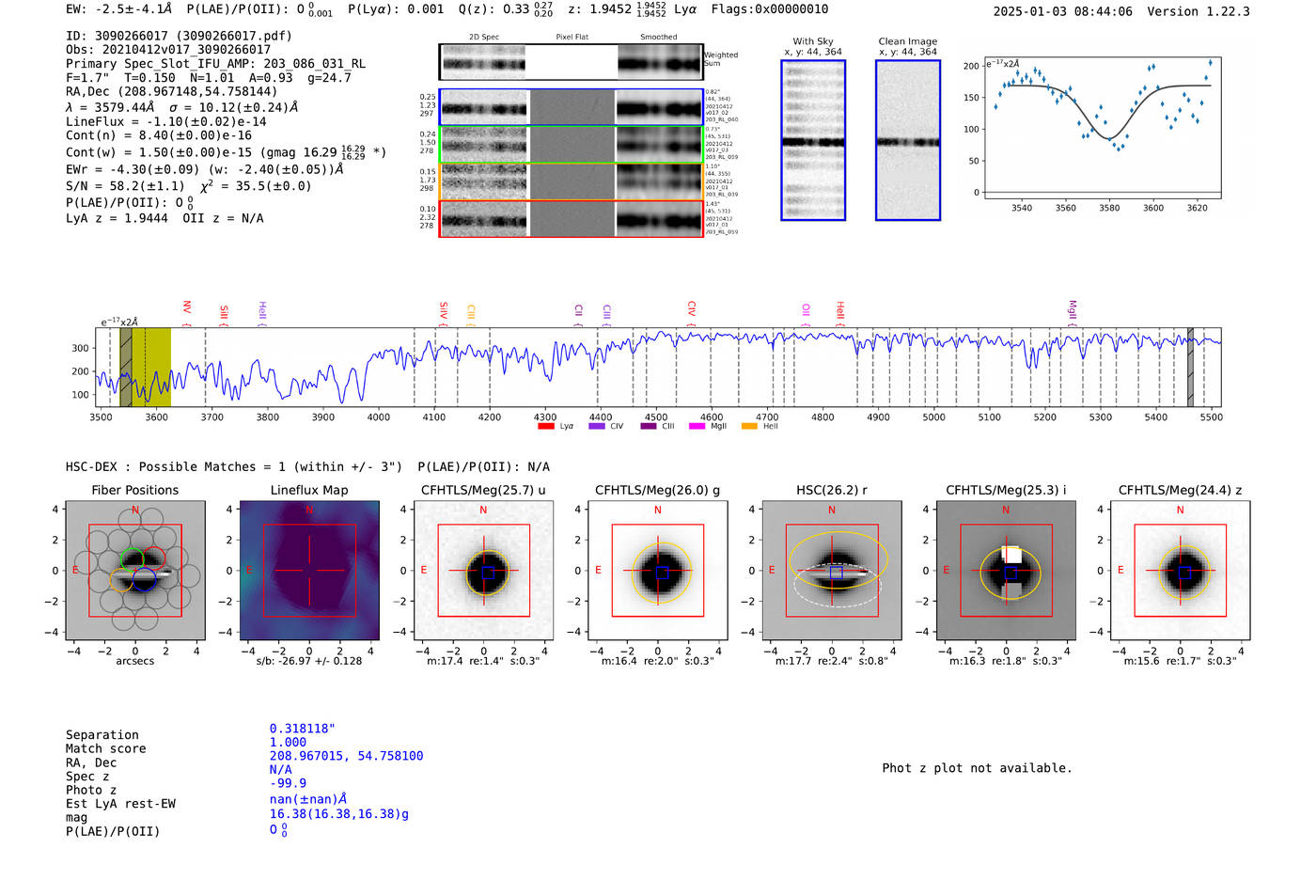This screenshot has width=1316, height=896.
Task: Click the 'HSC-DEX : Possible Matches = 1' line
Action: coord(234,467)
